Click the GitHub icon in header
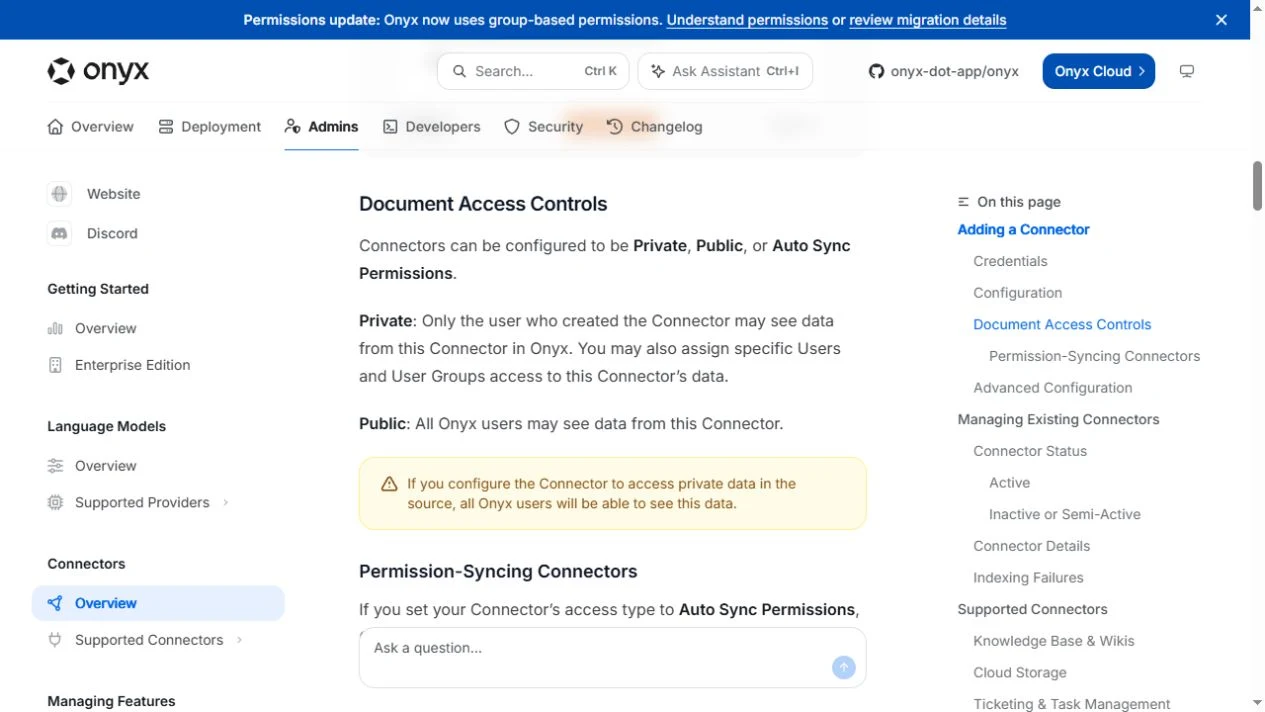 pyautogui.click(x=876, y=71)
